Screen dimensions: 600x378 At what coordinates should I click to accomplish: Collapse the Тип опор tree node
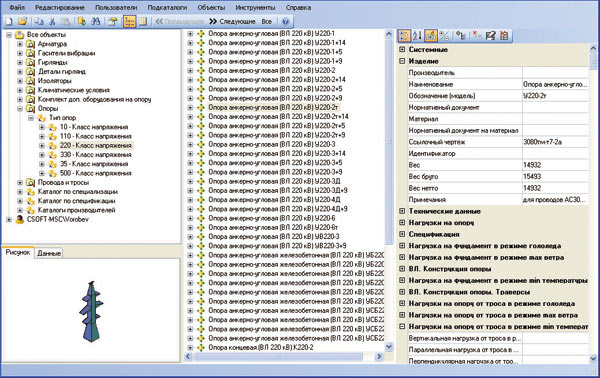pyautogui.click(x=31, y=118)
